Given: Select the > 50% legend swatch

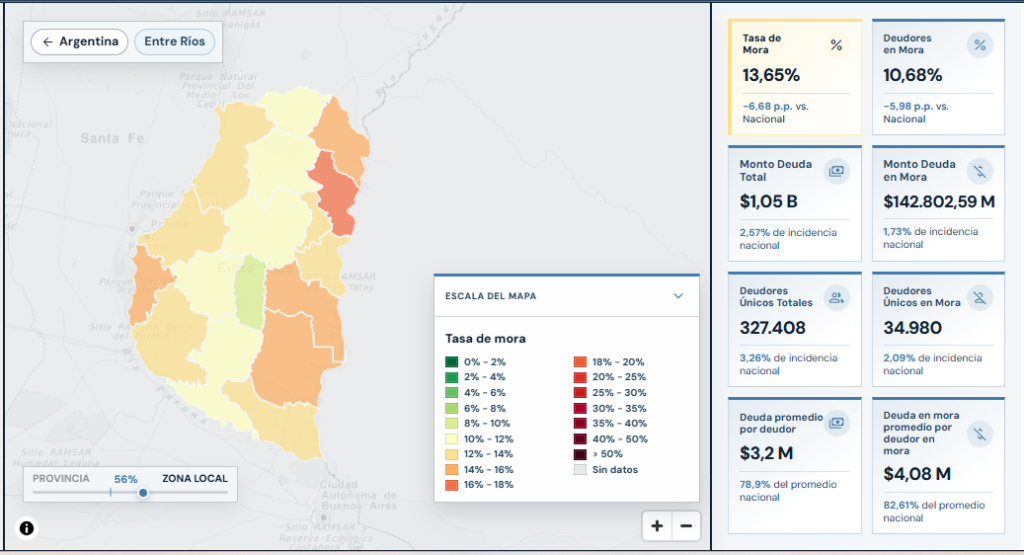Looking at the screenshot, I should point(580,454).
